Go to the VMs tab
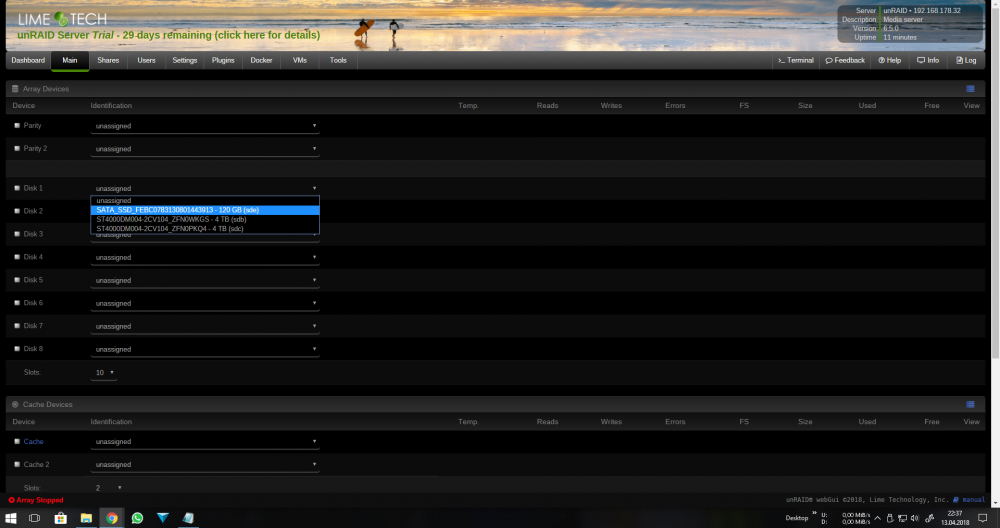 (300, 61)
